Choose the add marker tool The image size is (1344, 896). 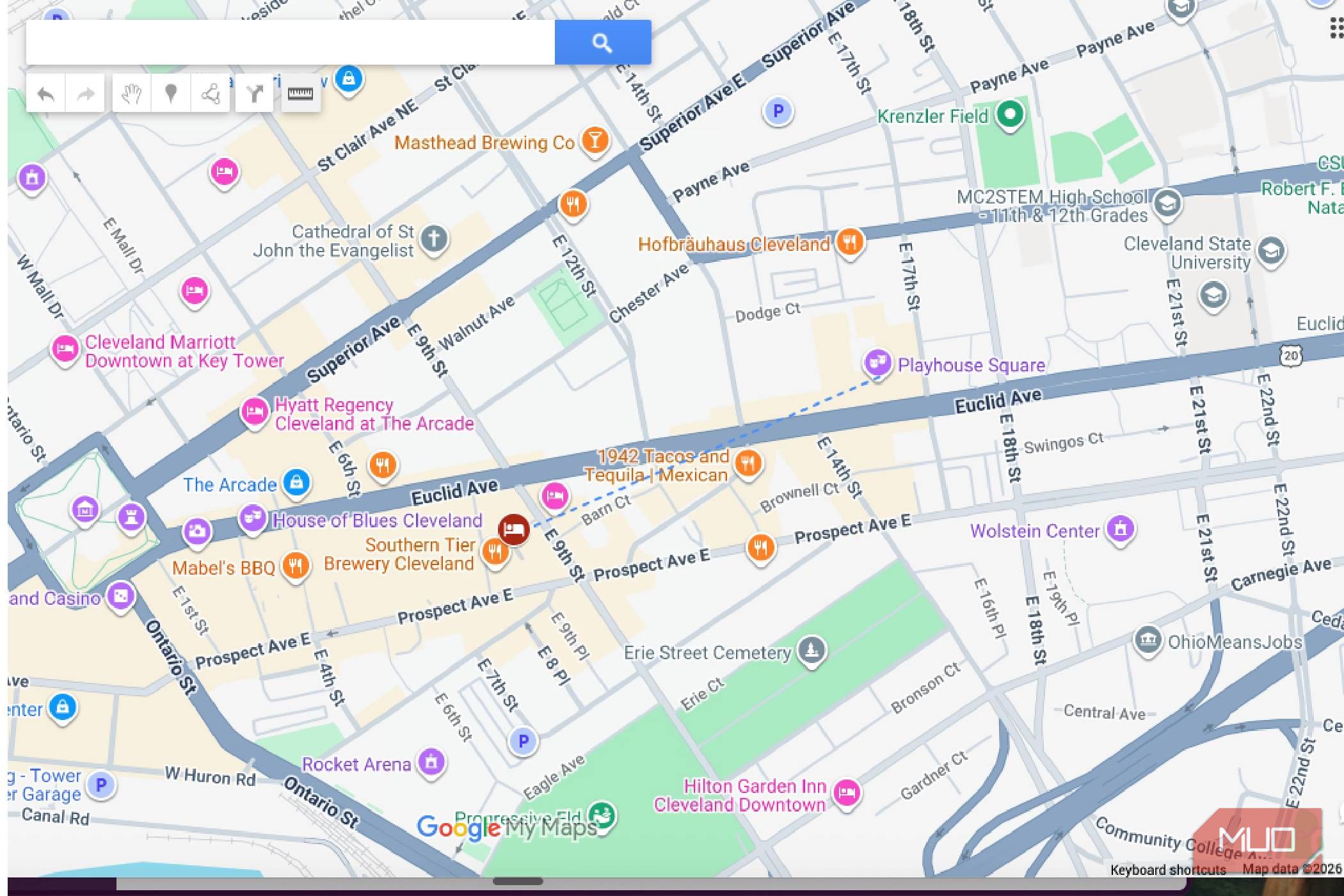[171, 94]
